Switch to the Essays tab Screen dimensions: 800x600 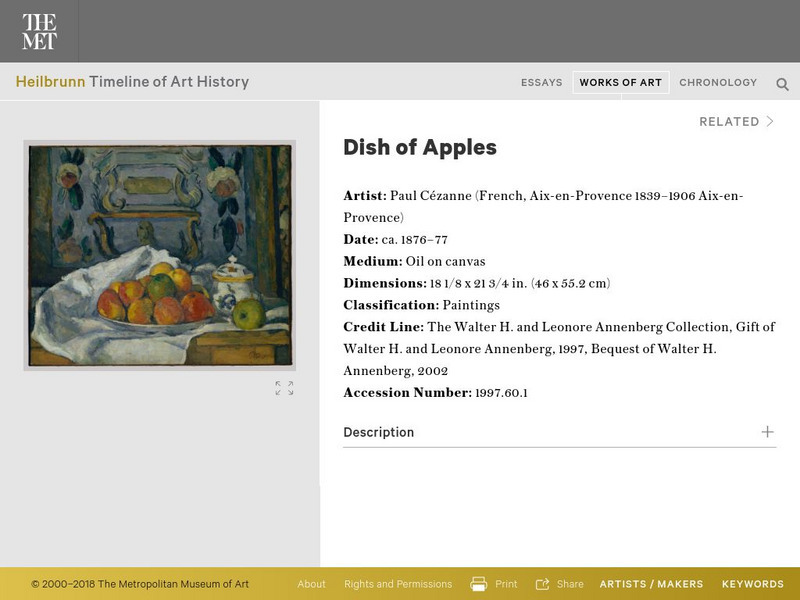tap(541, 83)
